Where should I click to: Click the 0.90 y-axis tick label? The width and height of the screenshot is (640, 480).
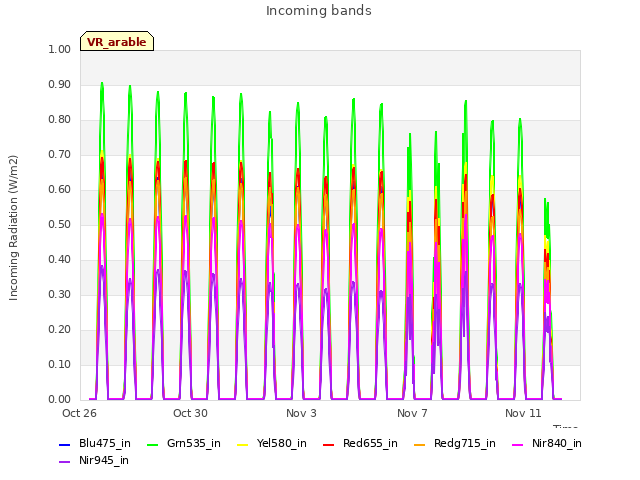click(60, 84)
